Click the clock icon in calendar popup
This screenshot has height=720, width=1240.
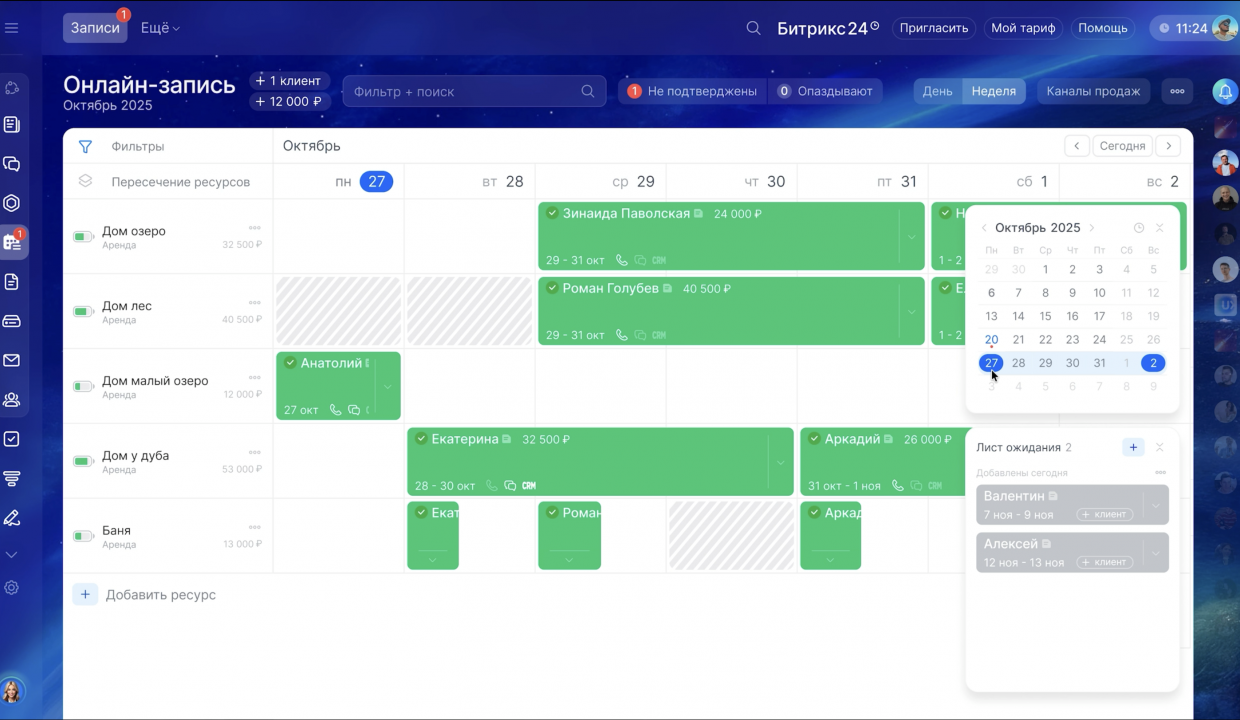click(x=1139, y=228)
